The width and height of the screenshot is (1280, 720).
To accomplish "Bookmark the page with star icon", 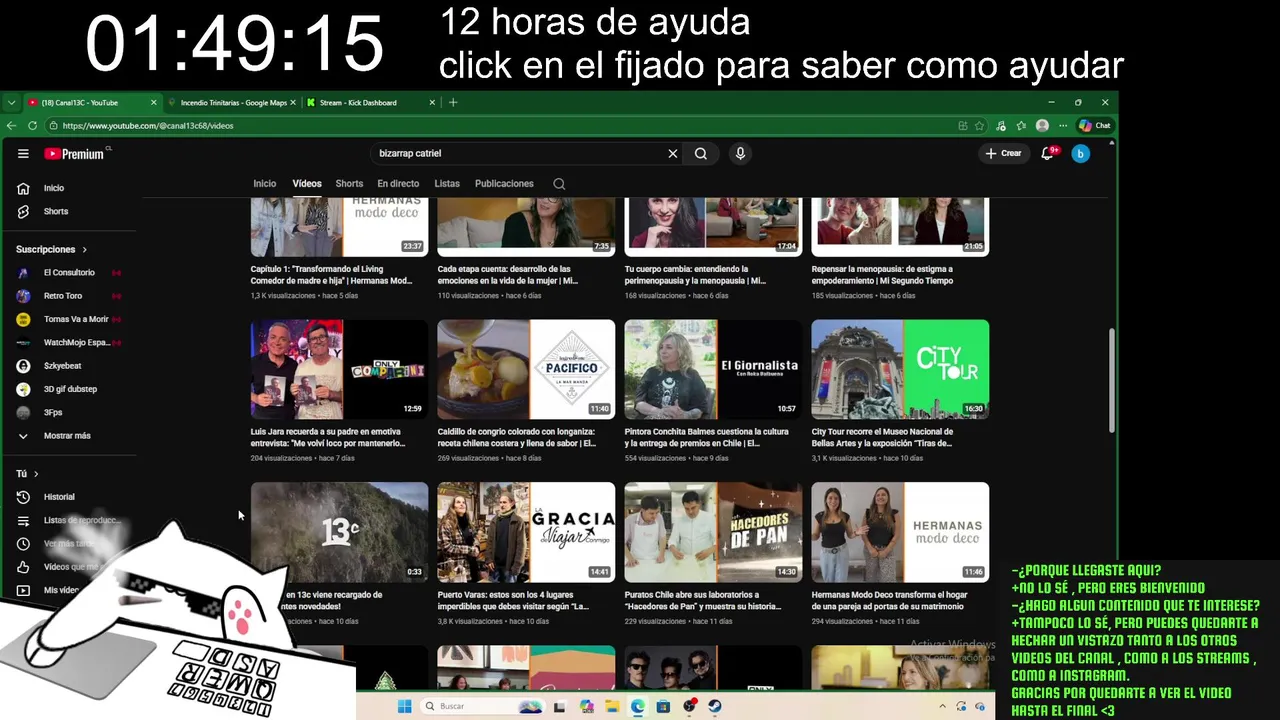I will pos(980,126).
